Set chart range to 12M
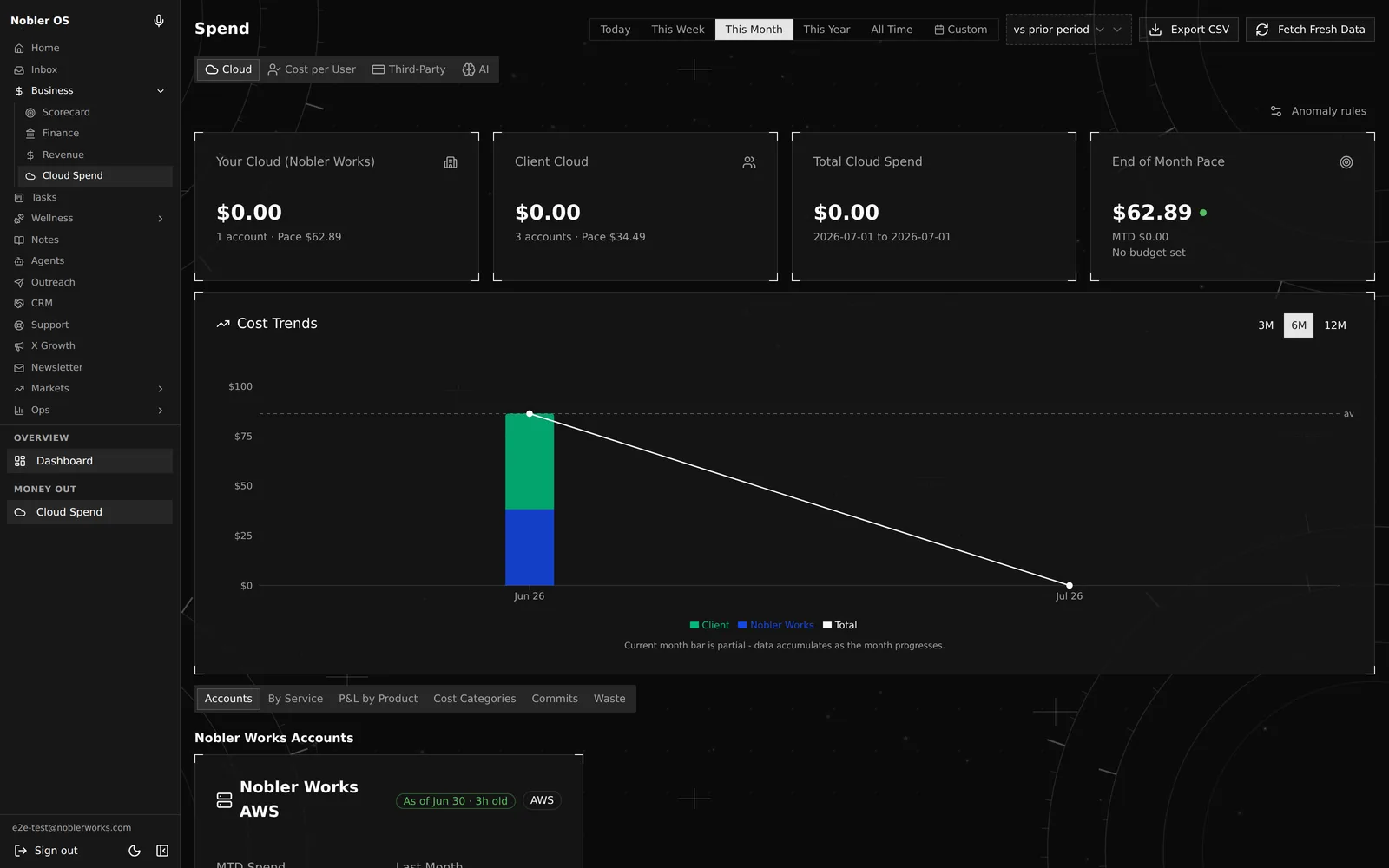Screen dimensions: 1389x868 (x=1335, y=325)
